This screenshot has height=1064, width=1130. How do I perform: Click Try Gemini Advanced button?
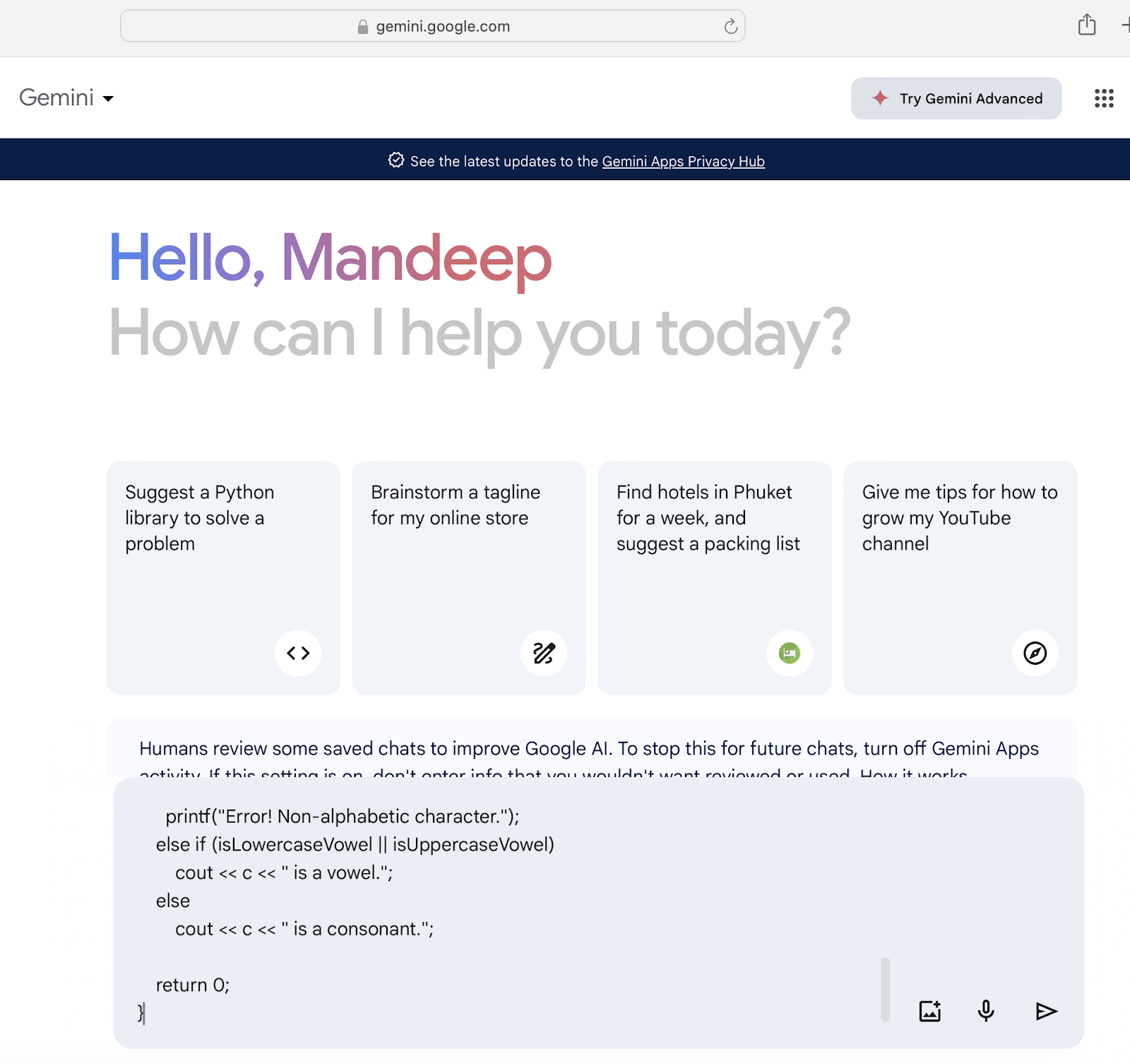[956, 98]
